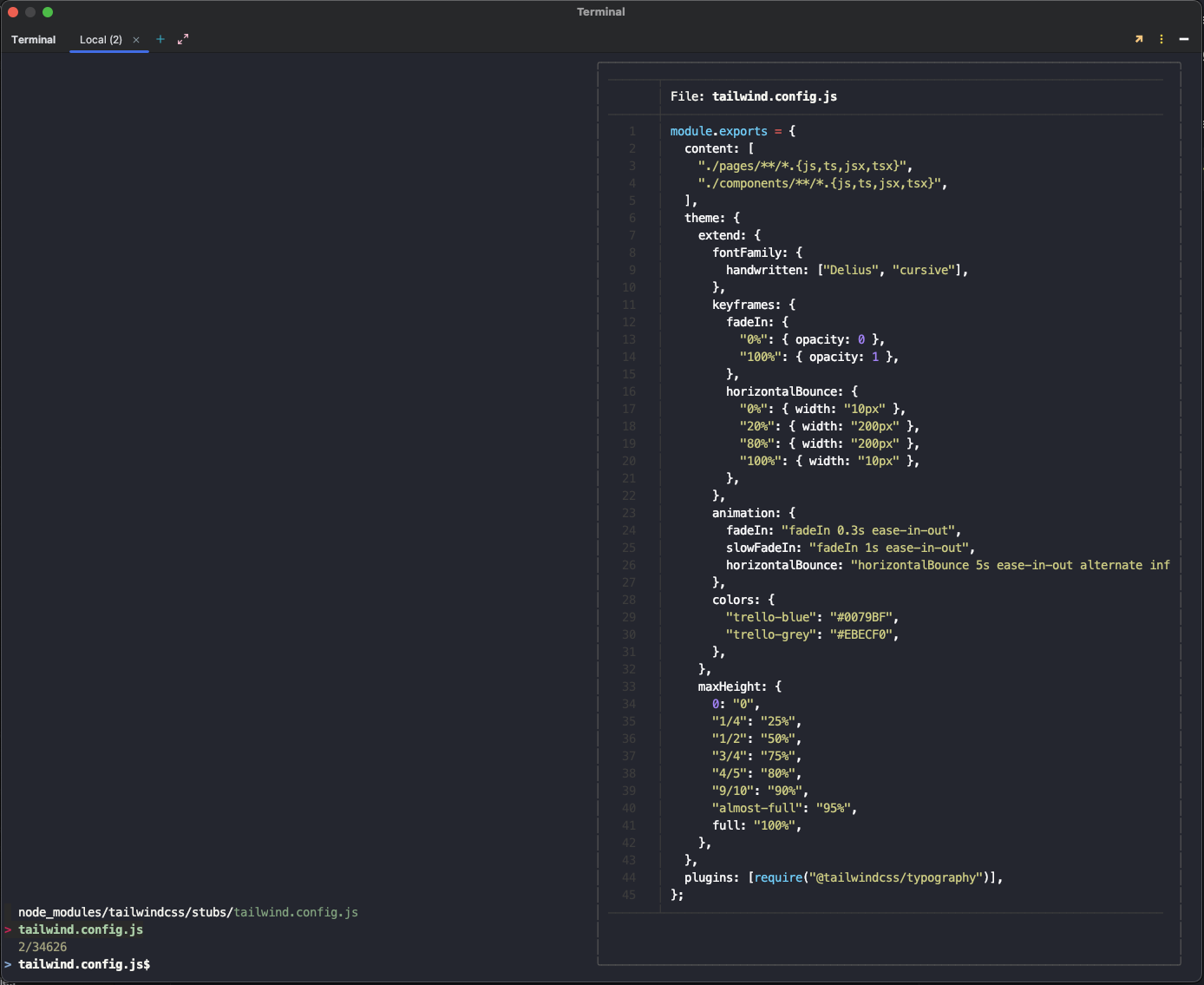Click the handwritten font family line
This screenshot has height=985, width=1204.
coord(847,270)
